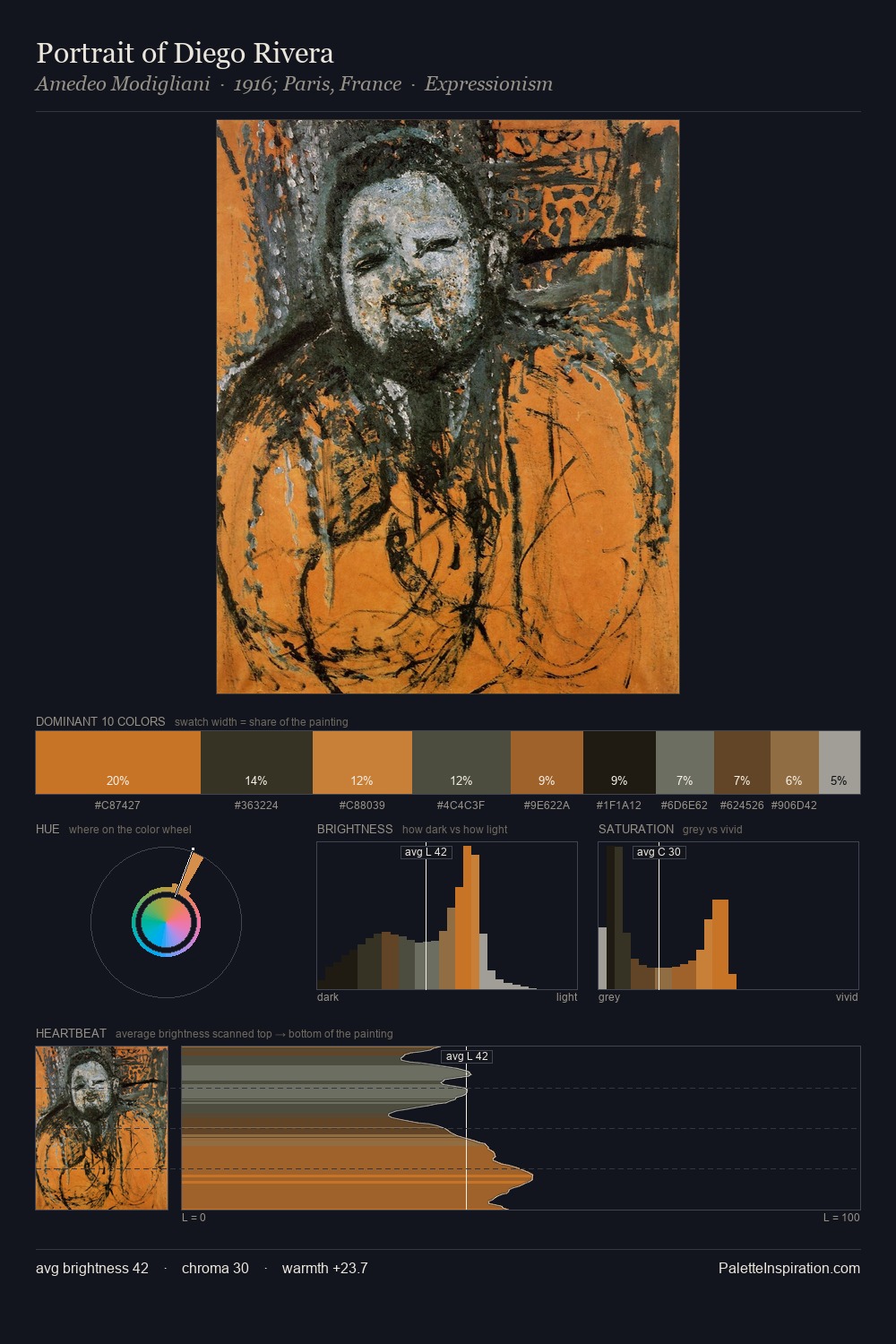Screen dimensions: 896x1344
Task: Click the PaletteInspiration.com link
Action: 789,1268
